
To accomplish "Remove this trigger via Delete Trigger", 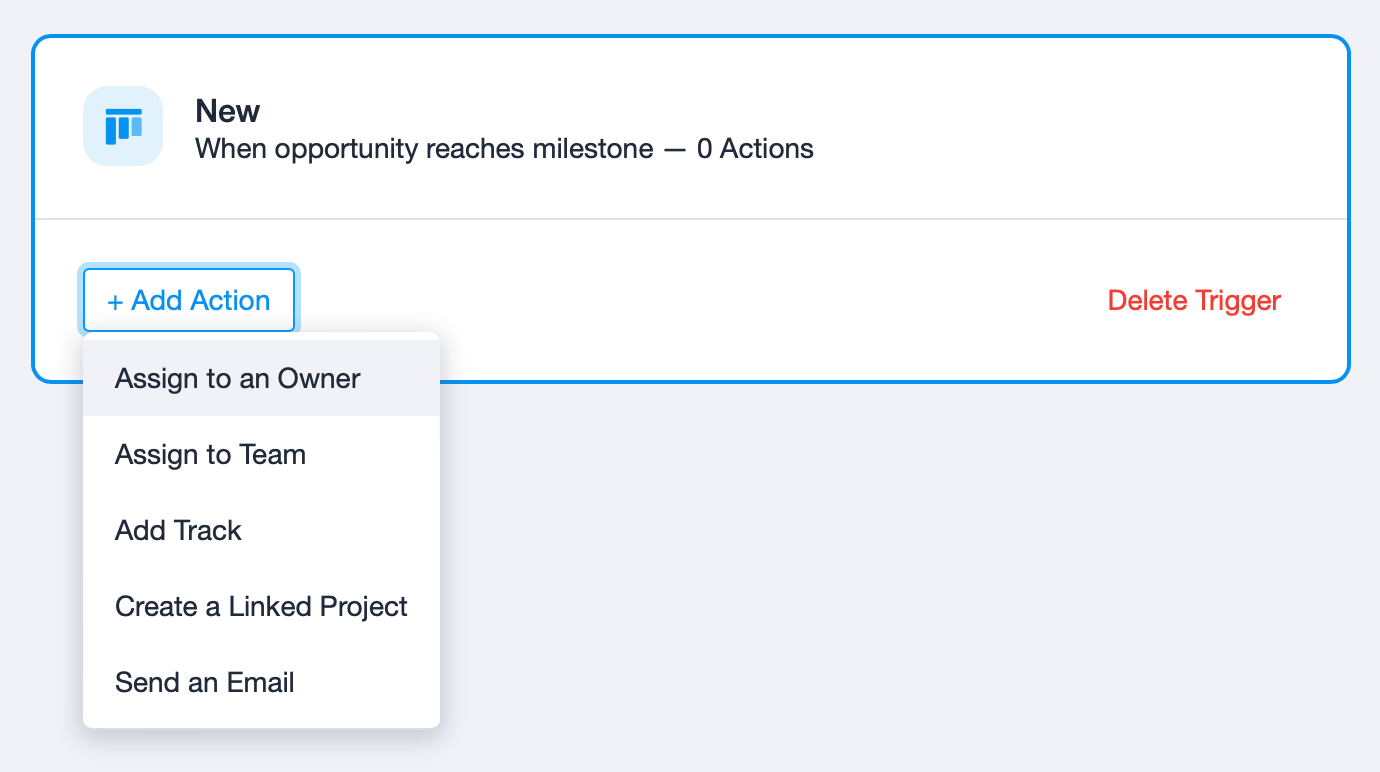I will point(1194,300).
